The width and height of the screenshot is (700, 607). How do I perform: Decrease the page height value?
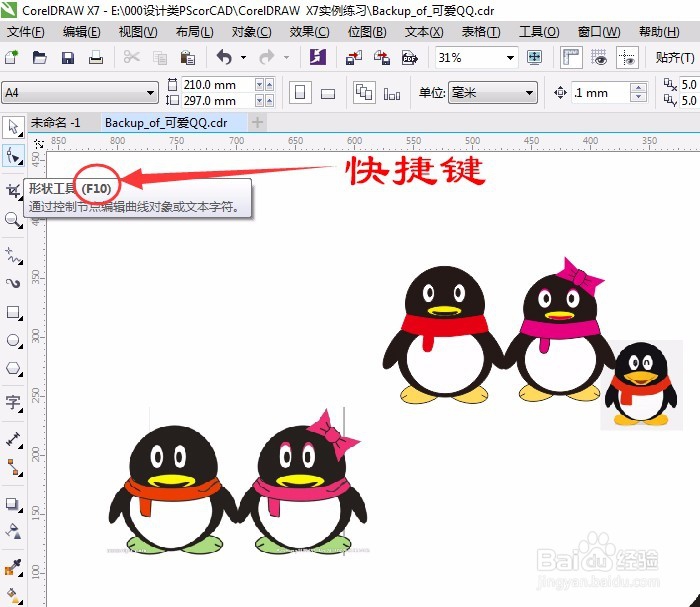pos(259,101)
